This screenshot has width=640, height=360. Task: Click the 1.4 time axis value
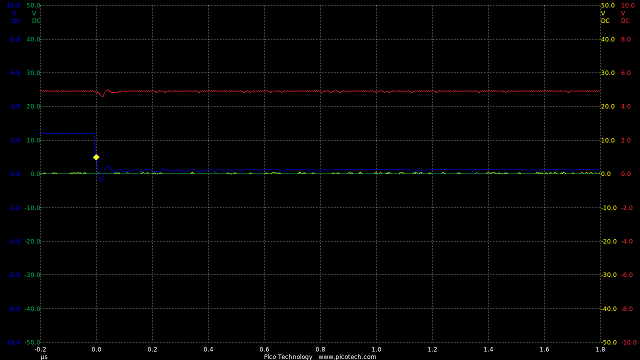coord(488,349)
